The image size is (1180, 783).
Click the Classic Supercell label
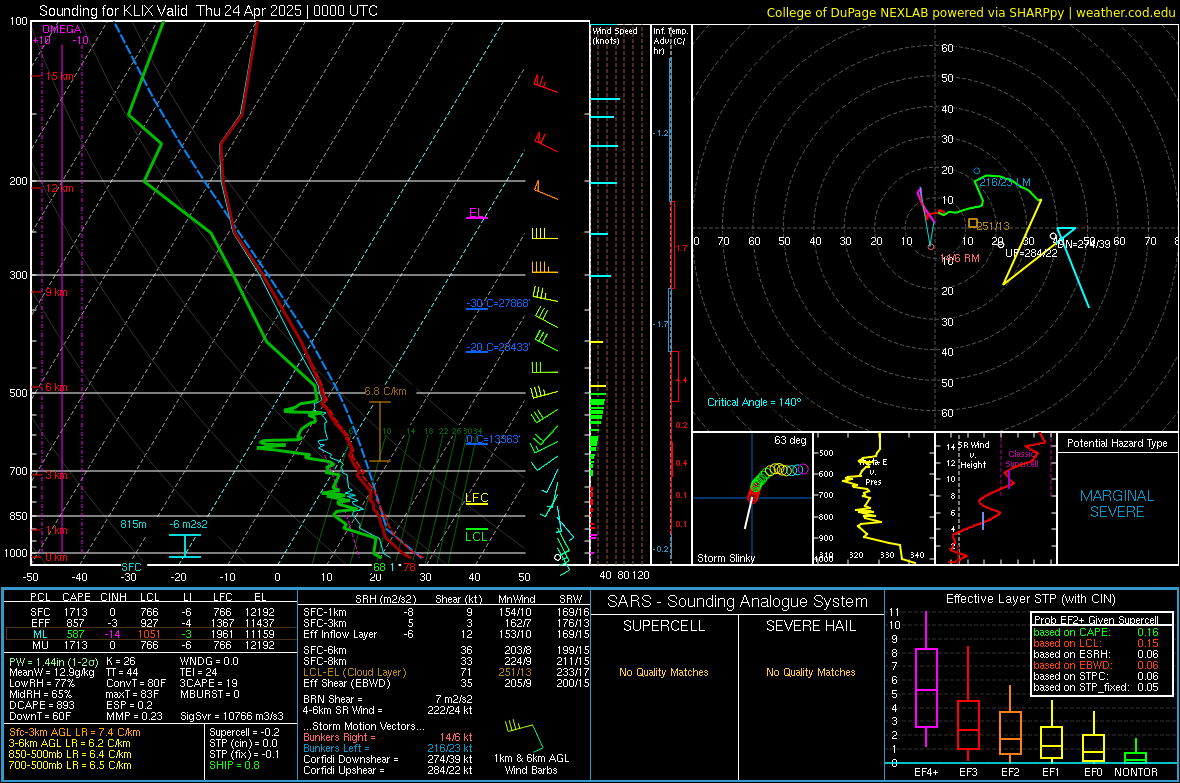tap(1023, 459)
